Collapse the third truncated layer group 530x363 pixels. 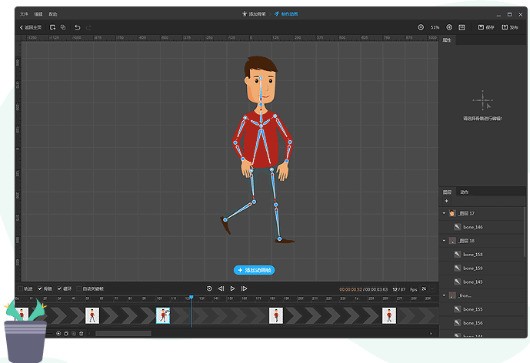pos(444,295)
